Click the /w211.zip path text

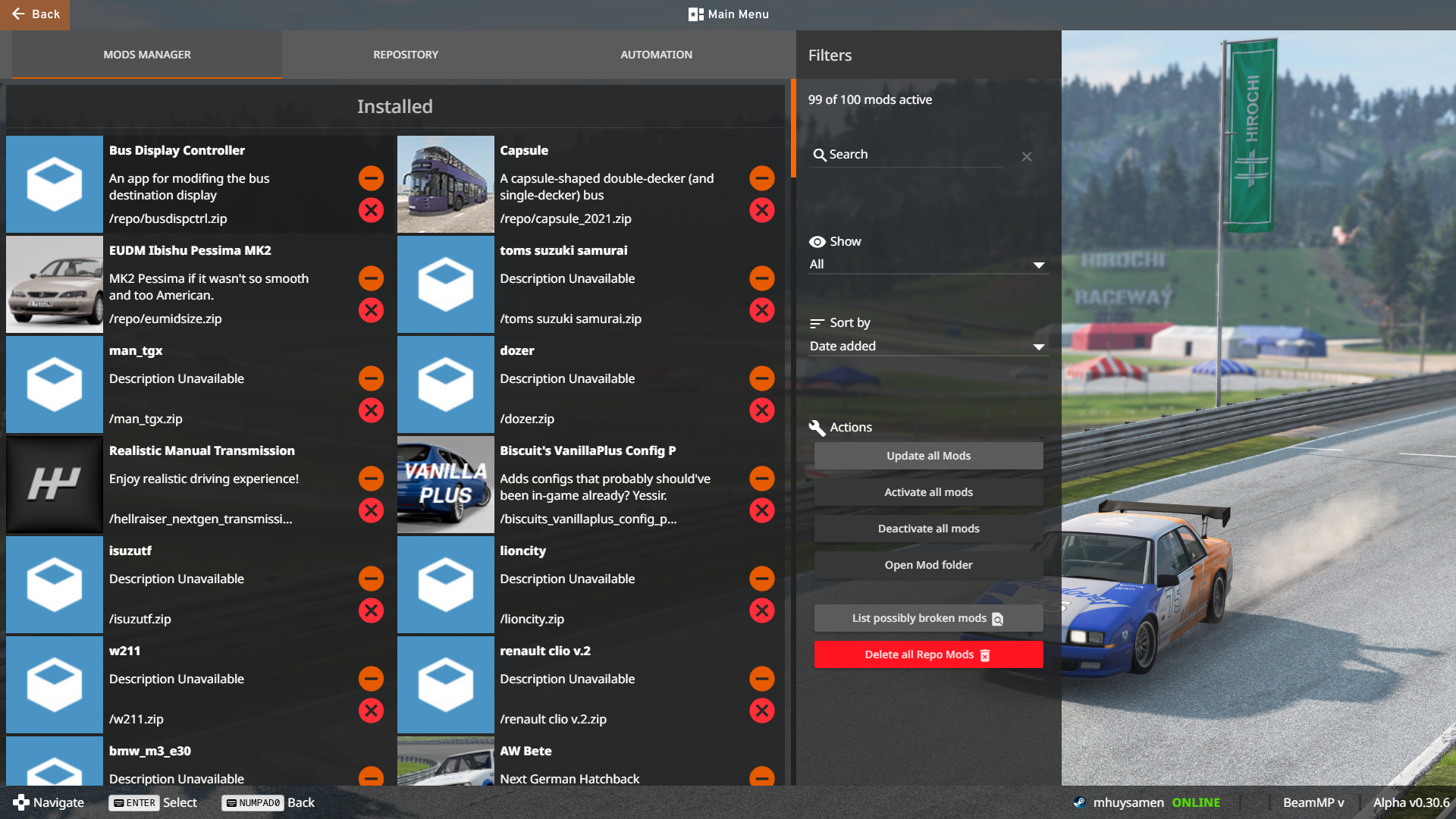tap(136, 719)
